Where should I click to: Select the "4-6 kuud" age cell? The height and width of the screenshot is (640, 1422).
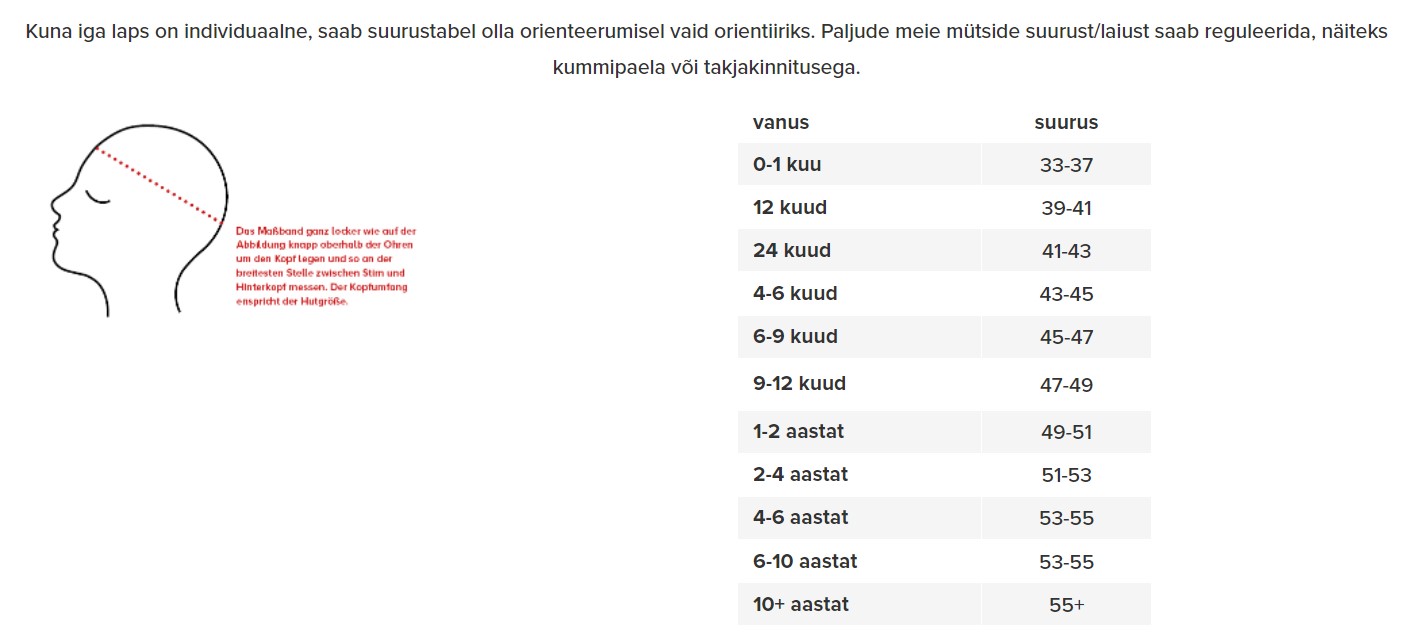tap(795, 294)
